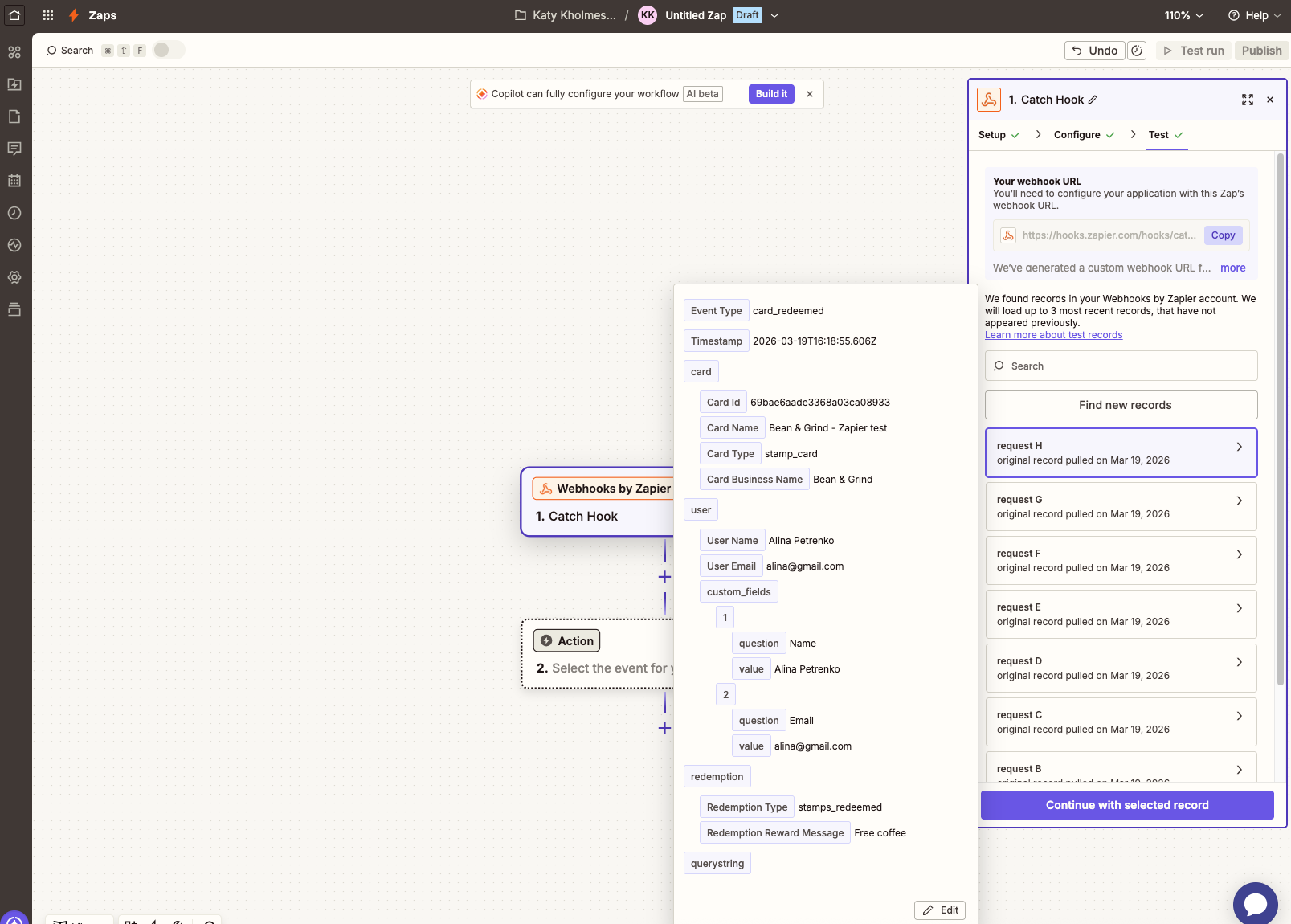1291x924 pixels.
Task: Open the dashboard icon in left sidebar
Action: 14,52
